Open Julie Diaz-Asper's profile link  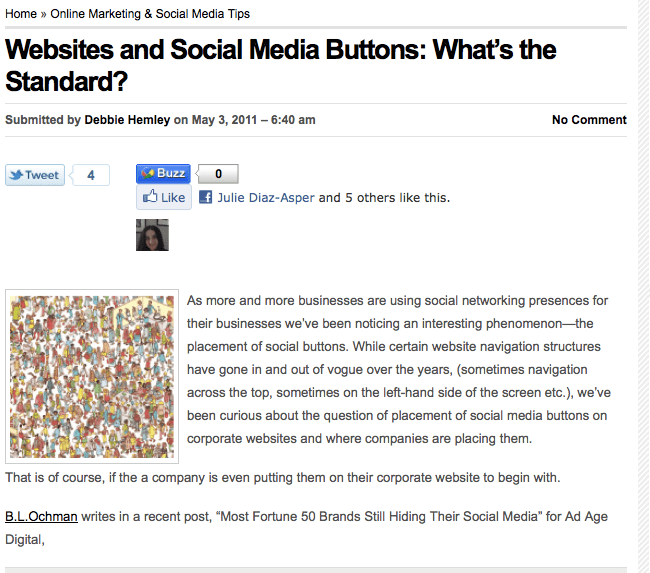(x=266, y=198)
